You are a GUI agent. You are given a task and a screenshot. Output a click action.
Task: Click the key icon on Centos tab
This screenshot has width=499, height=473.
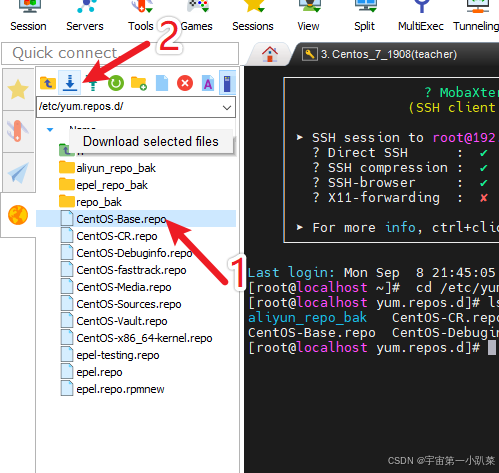click(x=309, y=54)
